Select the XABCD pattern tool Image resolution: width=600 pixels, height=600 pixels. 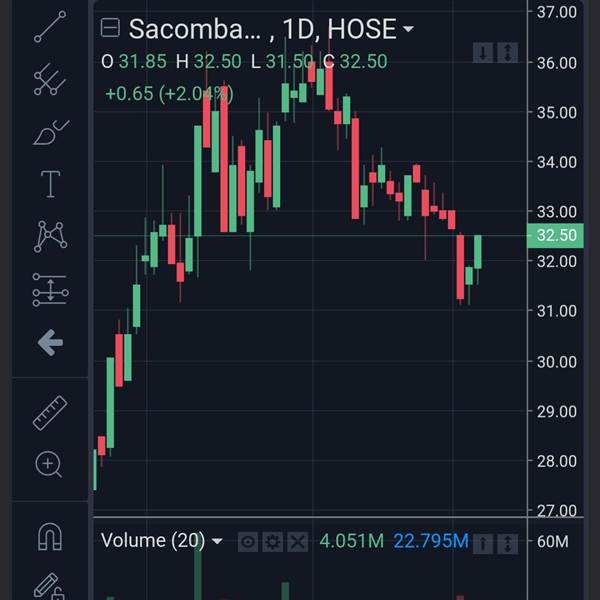coord(50,236)
